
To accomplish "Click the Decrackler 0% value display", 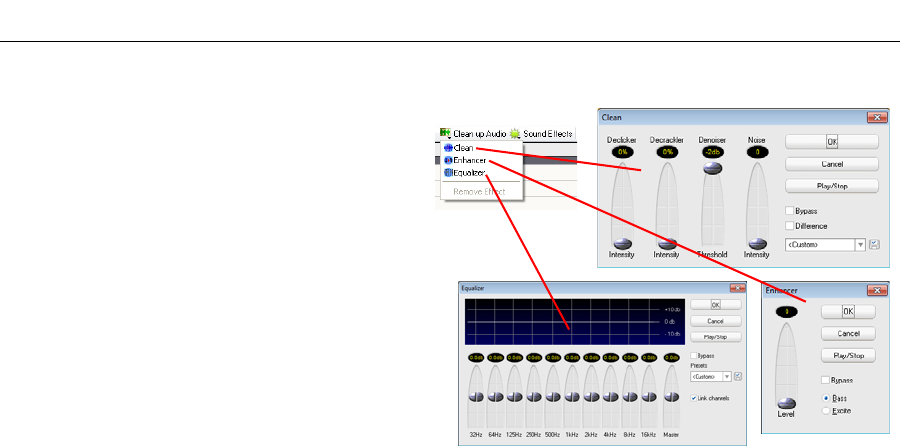I will [x=668, y=152].
